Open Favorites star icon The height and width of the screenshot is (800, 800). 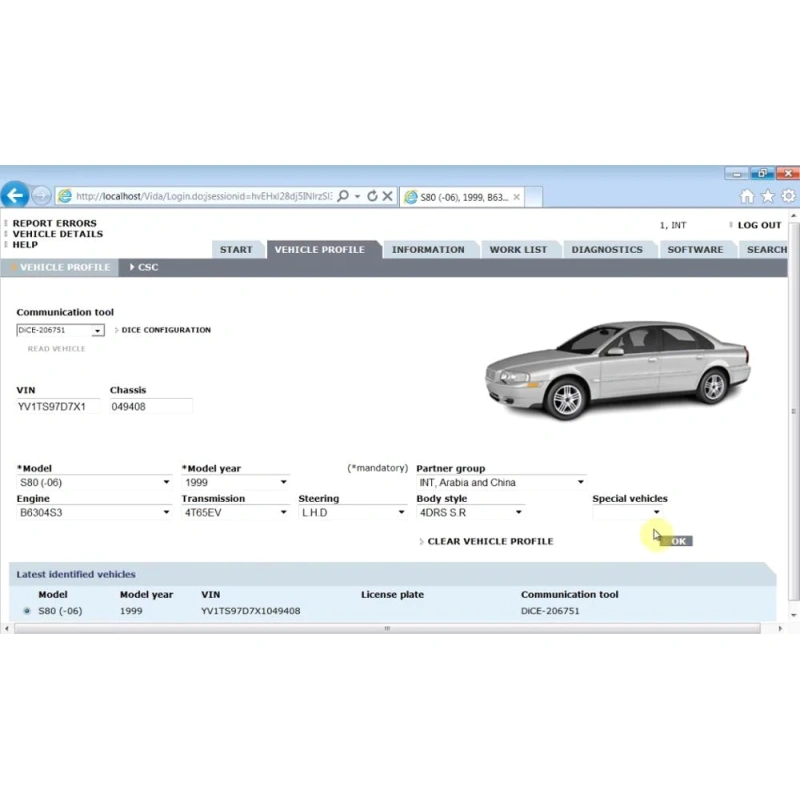click(x=768, y=196)
